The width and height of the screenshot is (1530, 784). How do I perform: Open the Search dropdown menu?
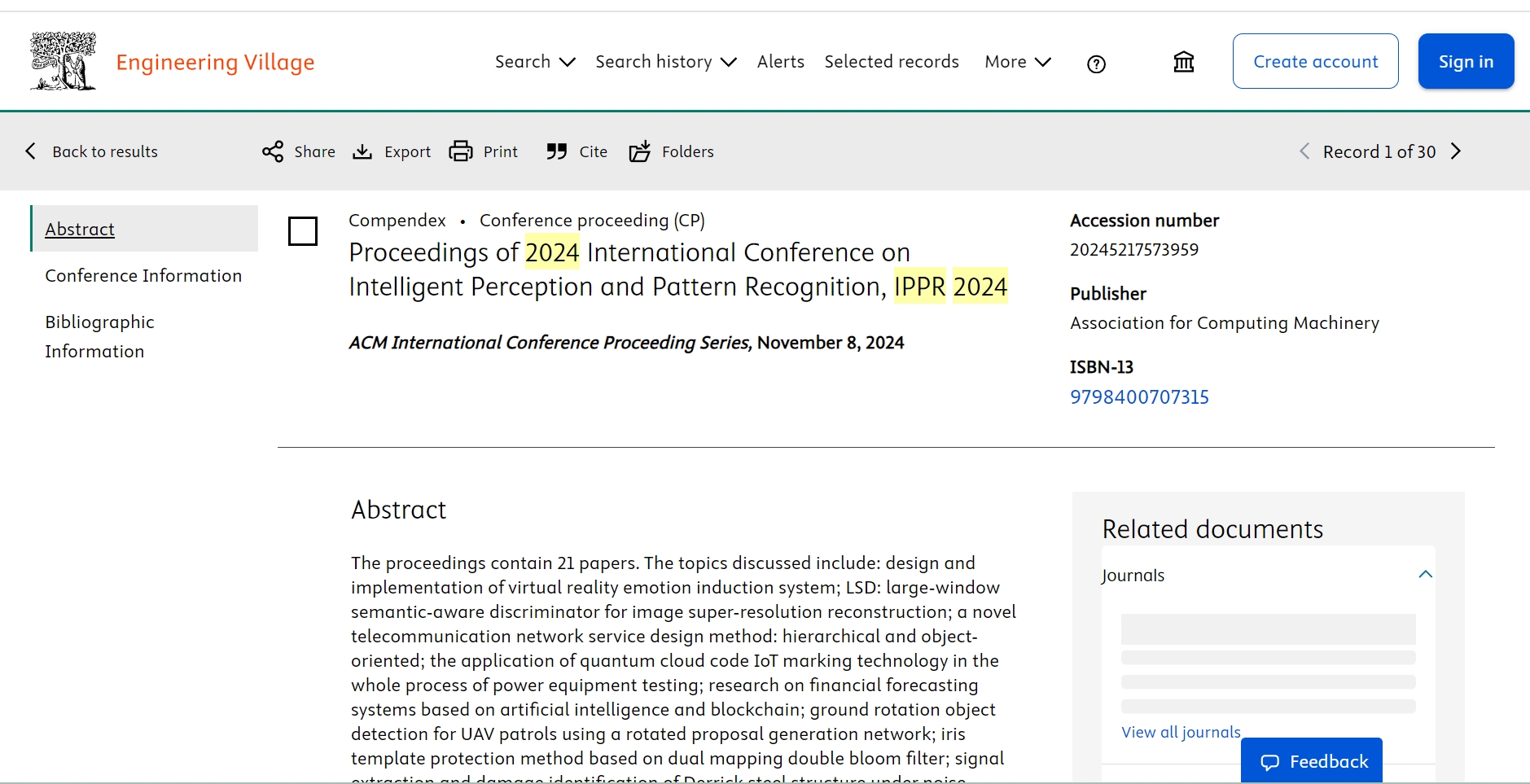(x=535, y=62)
